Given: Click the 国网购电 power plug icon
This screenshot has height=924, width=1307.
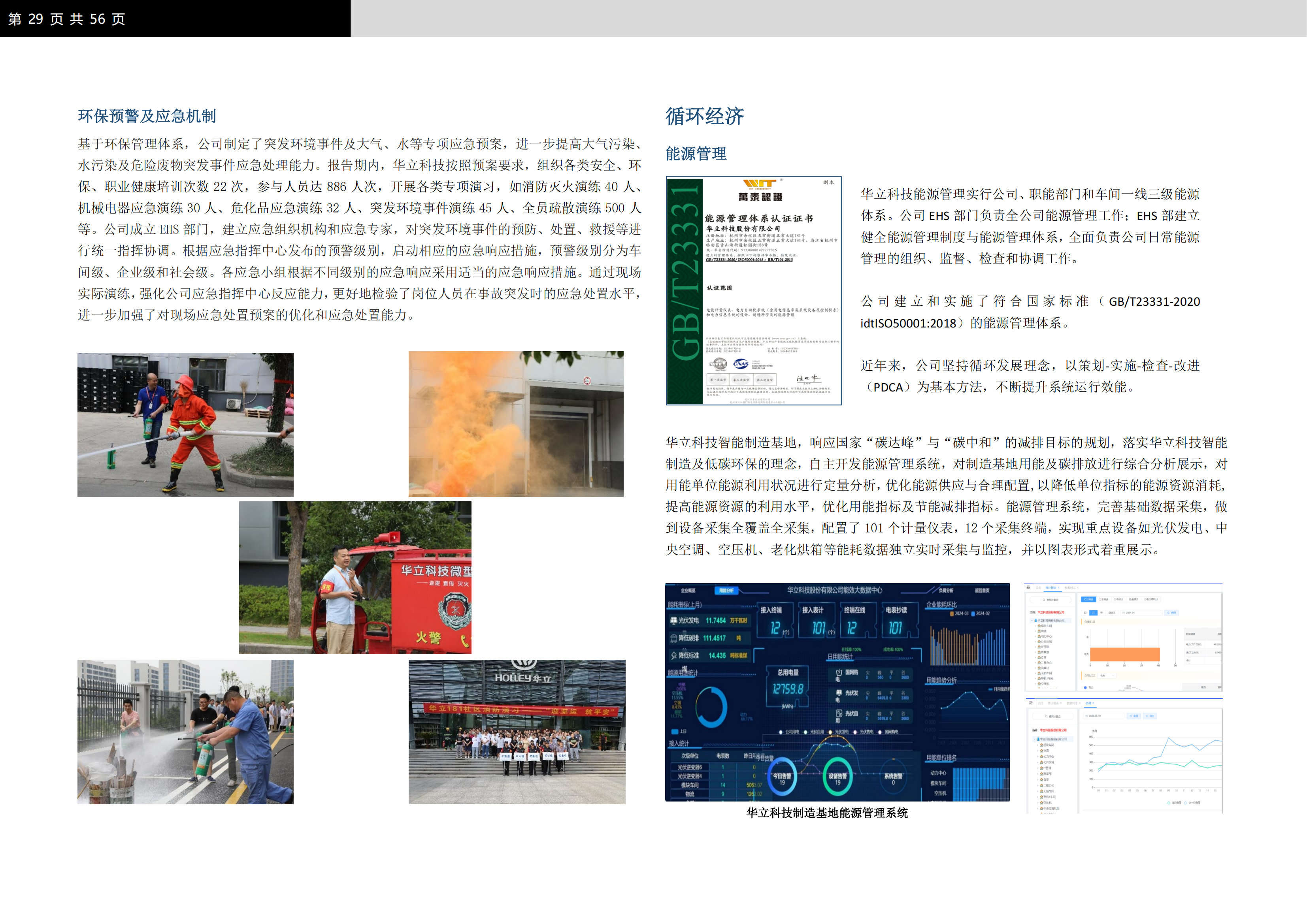Looking at the screenshot, I should [839, 673].
